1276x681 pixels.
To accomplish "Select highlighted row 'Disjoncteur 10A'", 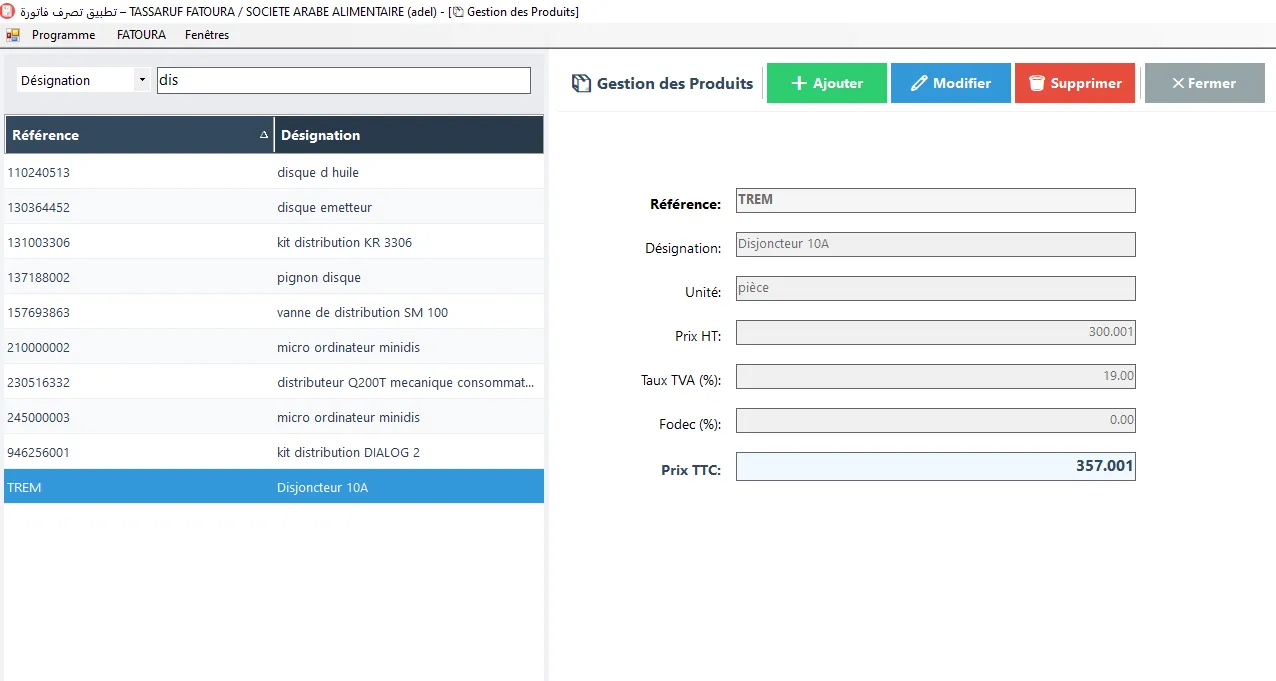I will click(x=274, y=487).
